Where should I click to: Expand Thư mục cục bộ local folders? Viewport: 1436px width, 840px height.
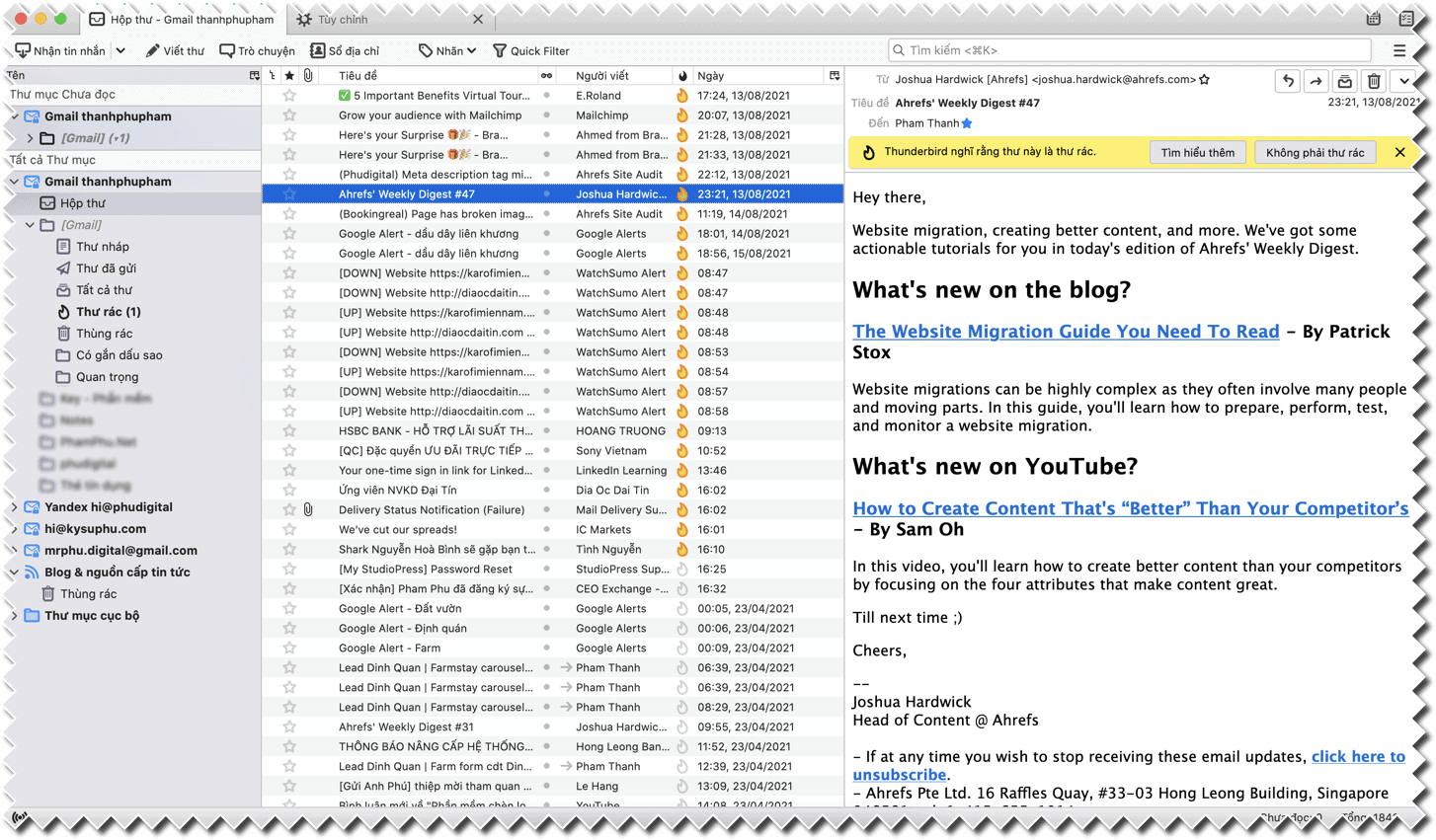[15, 616]
